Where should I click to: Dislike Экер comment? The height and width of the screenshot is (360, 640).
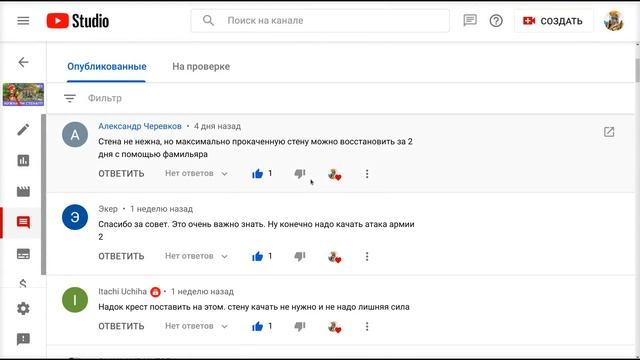300,256
